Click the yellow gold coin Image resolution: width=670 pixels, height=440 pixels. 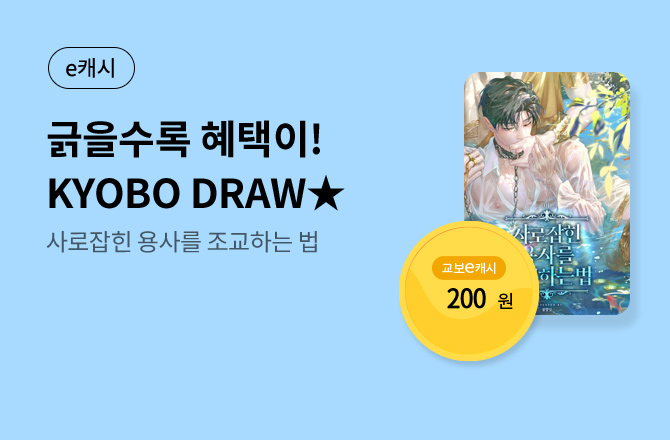469,291
